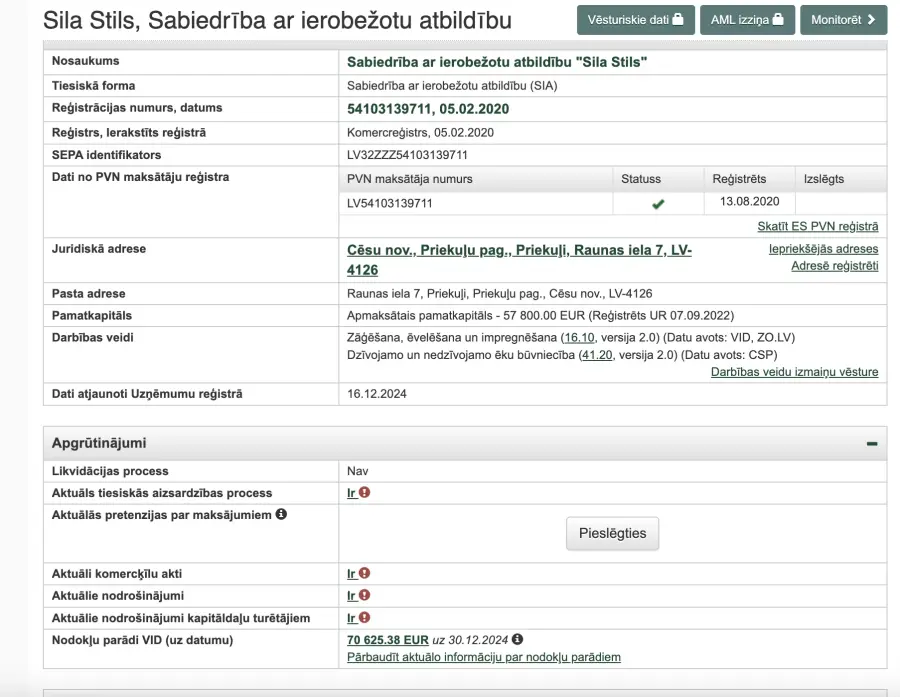Viewport: 900px width, 697px height.
Task: Click the Pasta adrese value text
Action: [499, 294]
